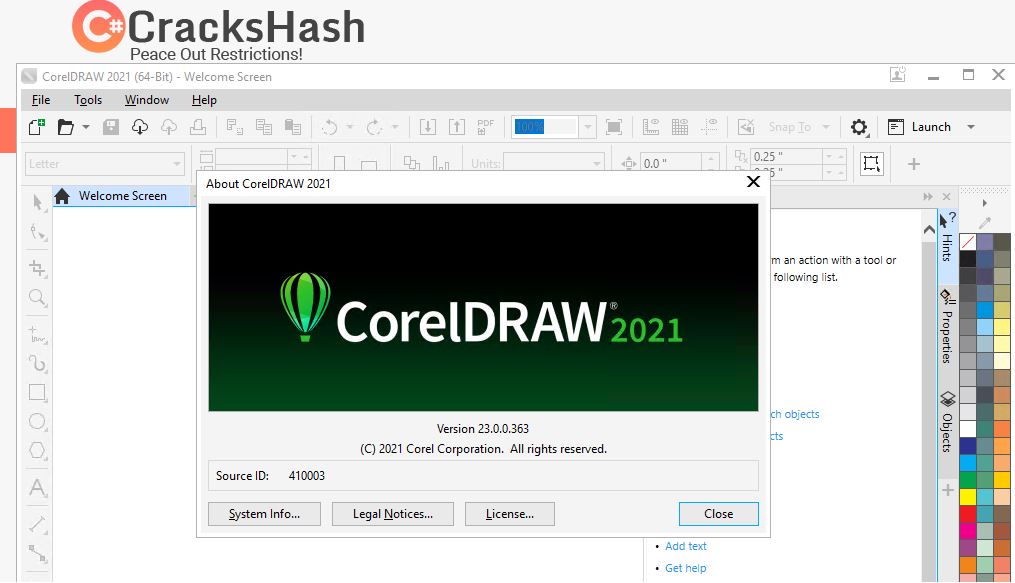The image size is (1015, 583).
Task: Pick the yellow swatch in palette
Action: (968, 497)
